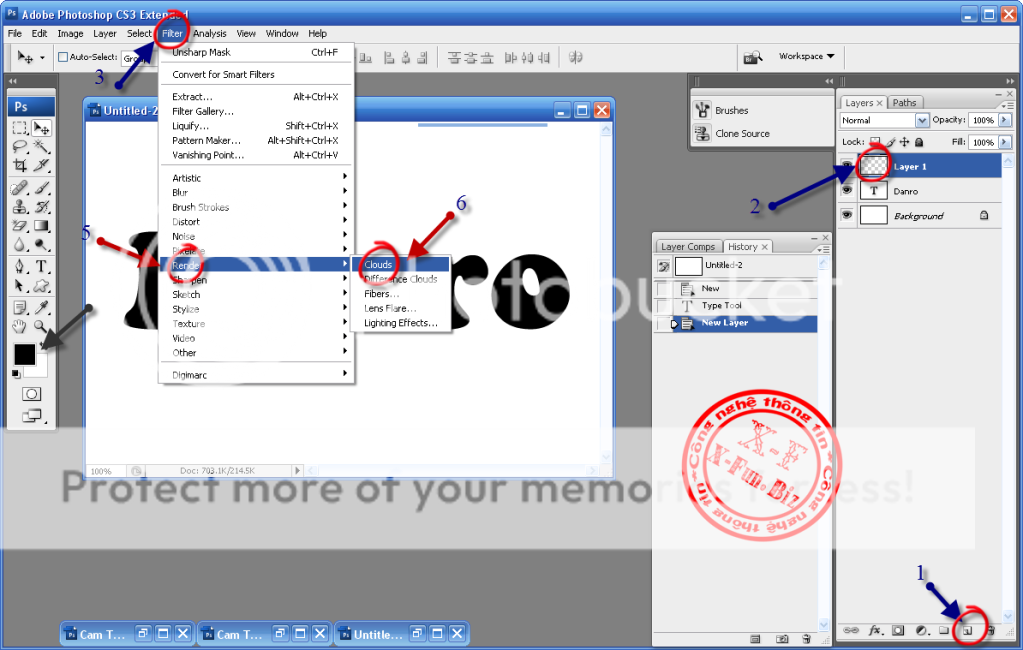This screenshot has height=650, width=1023.
Task: Select the Clone Stamp tool
Action: click(20, 207)
